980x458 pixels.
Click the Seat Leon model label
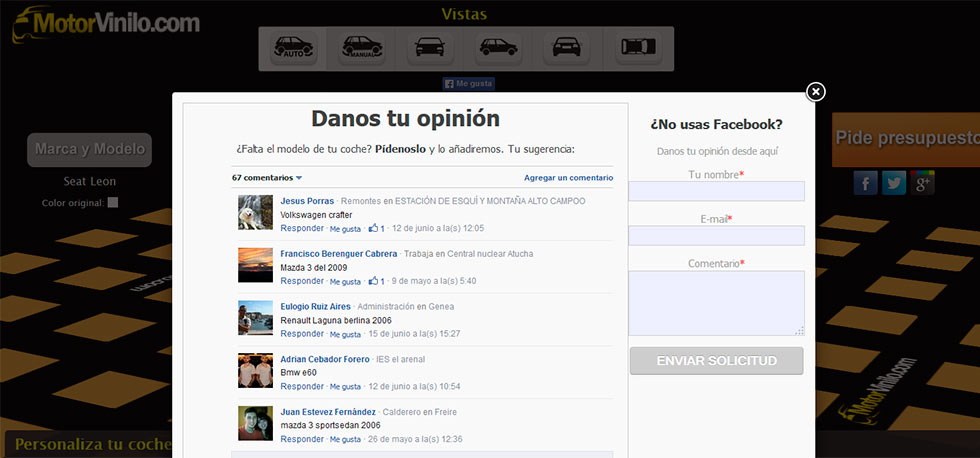pyautogui.click(x=89, y=182)
